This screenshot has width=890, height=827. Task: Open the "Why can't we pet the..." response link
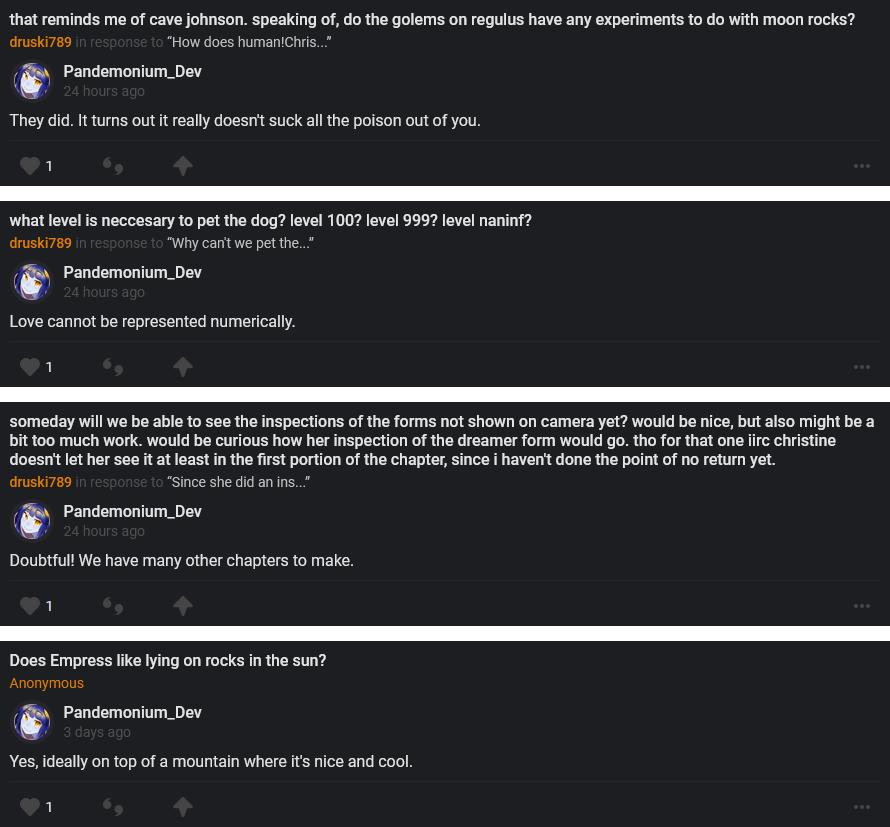click(x=240, y=243)
